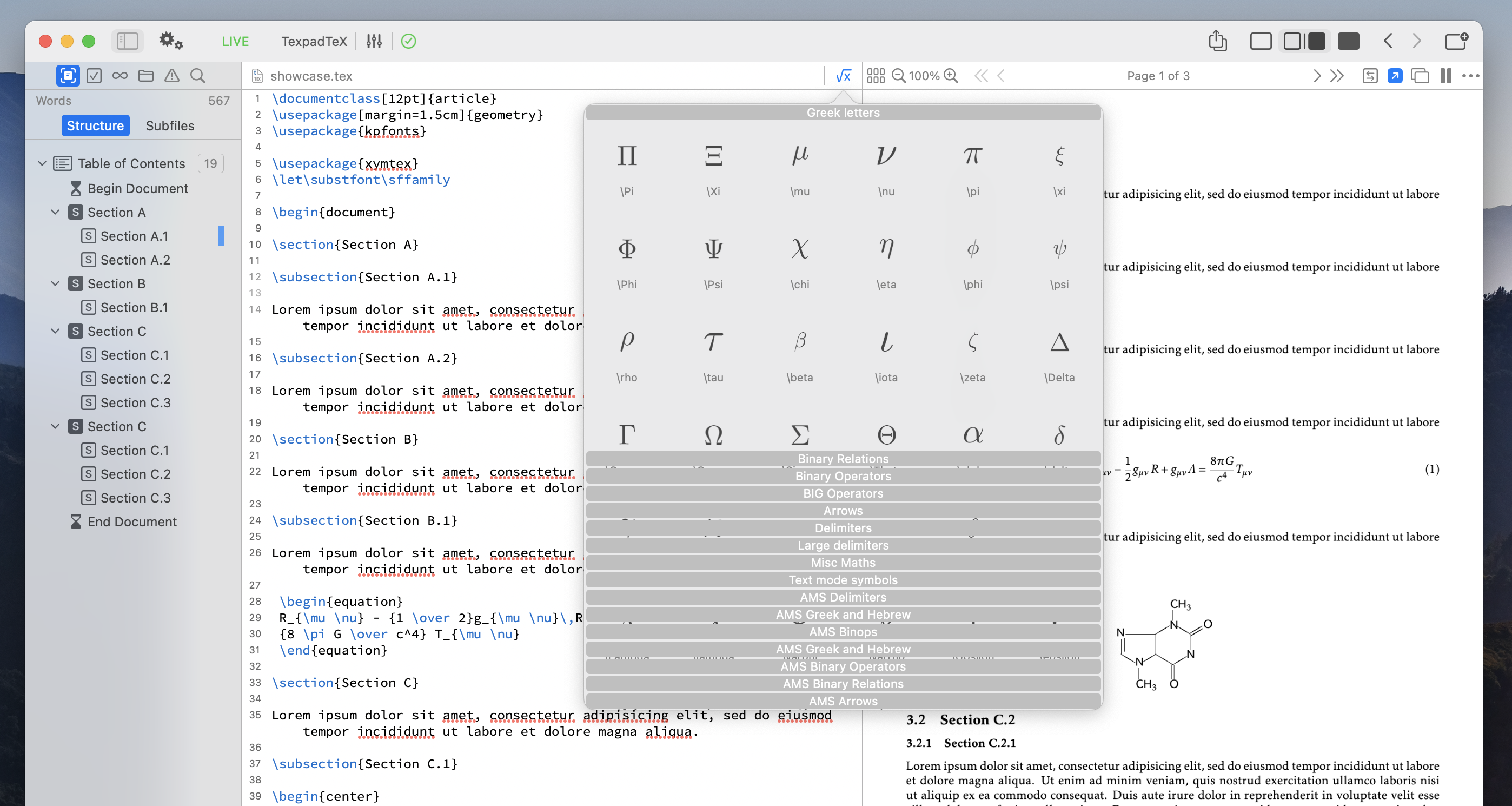Select Section B.1 in outline
The width and height of the screenshot is (1512, 806).
click(135, 307)
